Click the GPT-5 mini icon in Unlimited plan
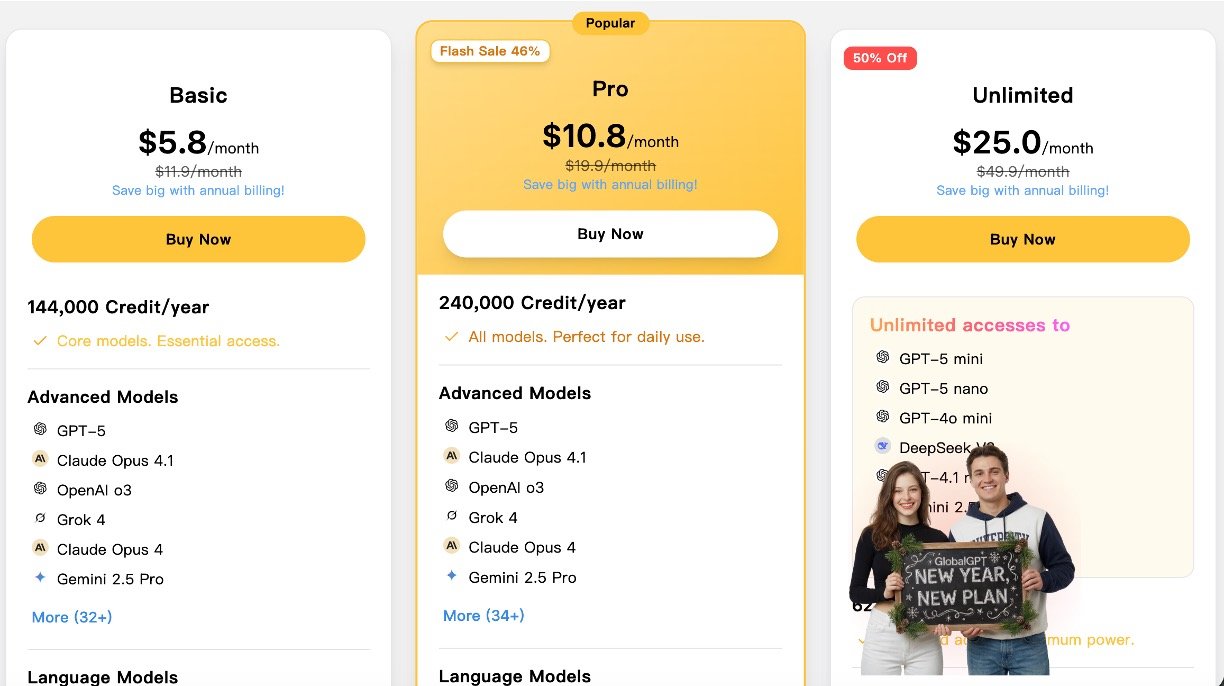This screenshot has height=686, width=1224. (883, 357)
